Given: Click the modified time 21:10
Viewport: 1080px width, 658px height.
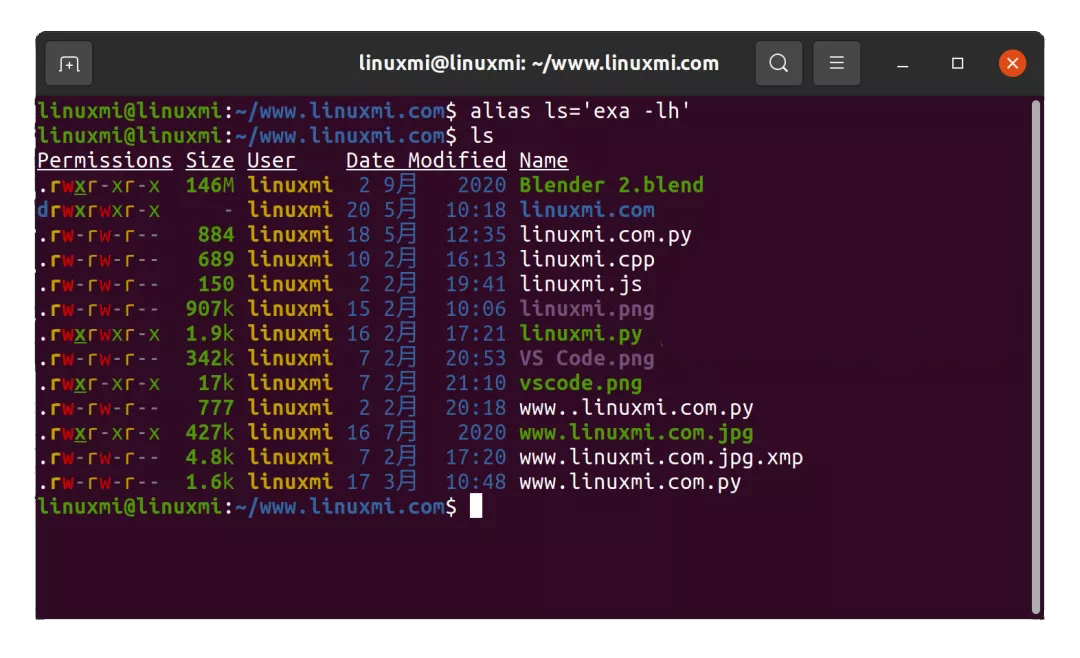Looking at the screenshot, I should click(475, 383).
